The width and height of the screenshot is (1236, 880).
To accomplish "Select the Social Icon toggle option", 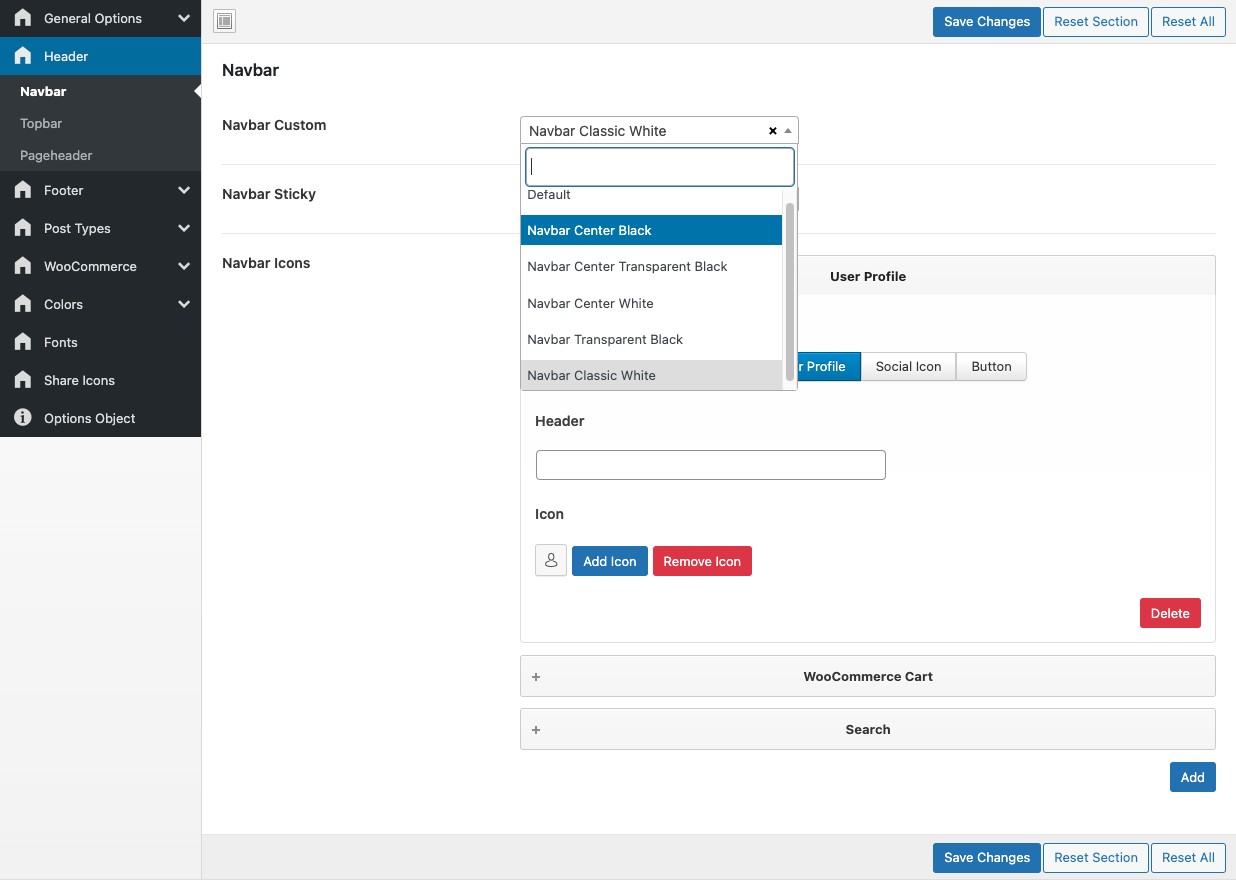I will 908,366.
